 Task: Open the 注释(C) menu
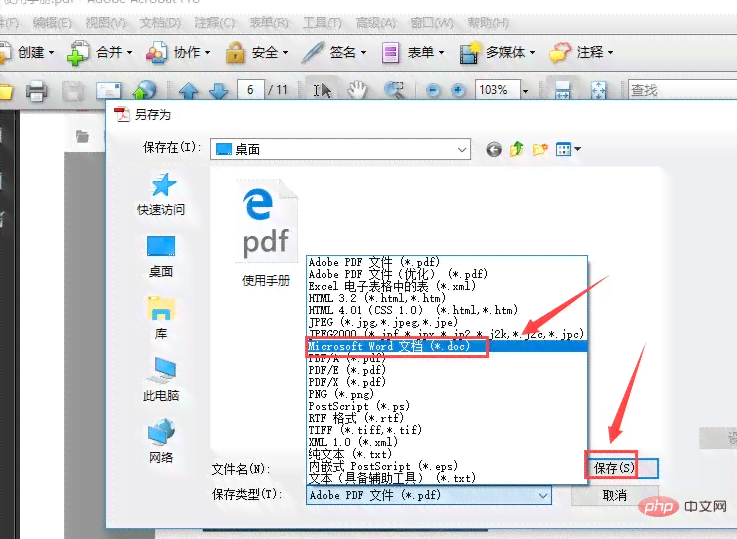pos(215,23)
